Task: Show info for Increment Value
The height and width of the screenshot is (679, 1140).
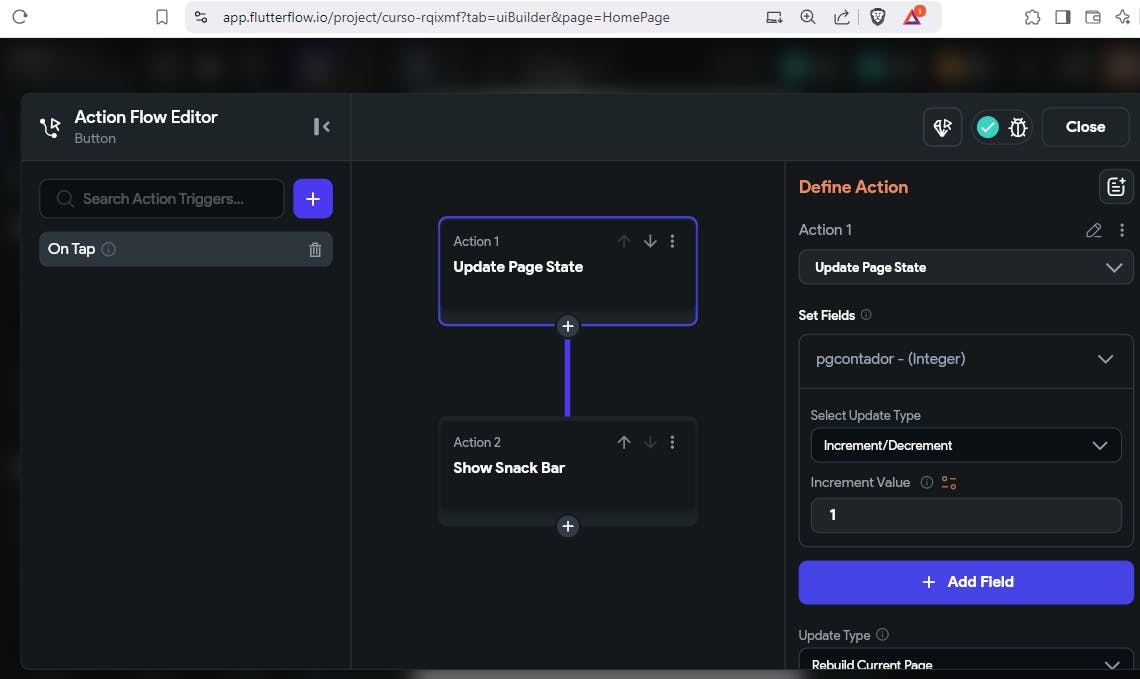Action: pyautogui.click(x=926, y=482)
